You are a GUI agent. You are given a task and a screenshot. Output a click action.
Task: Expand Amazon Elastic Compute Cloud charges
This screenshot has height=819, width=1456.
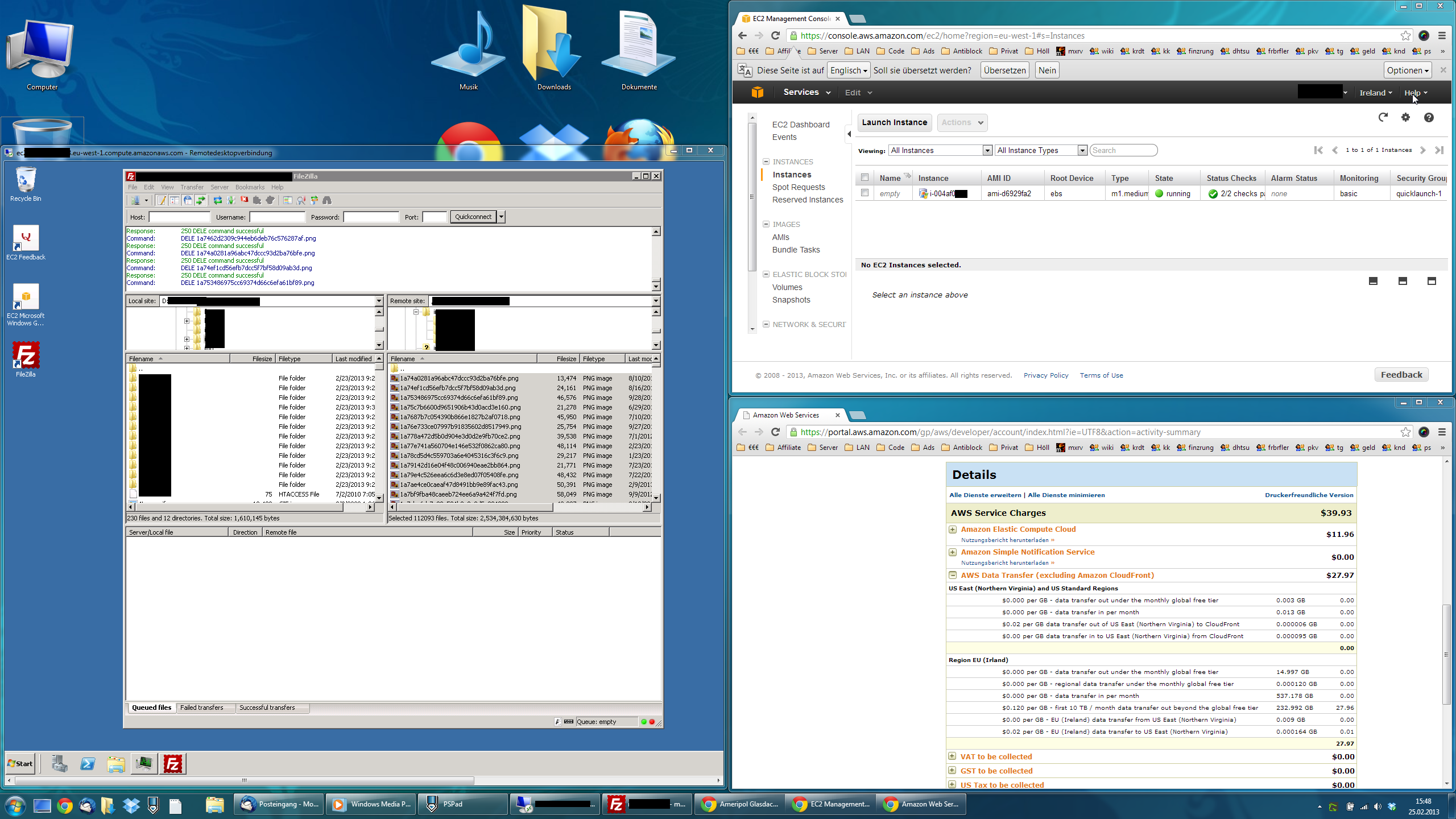[953, 529]
